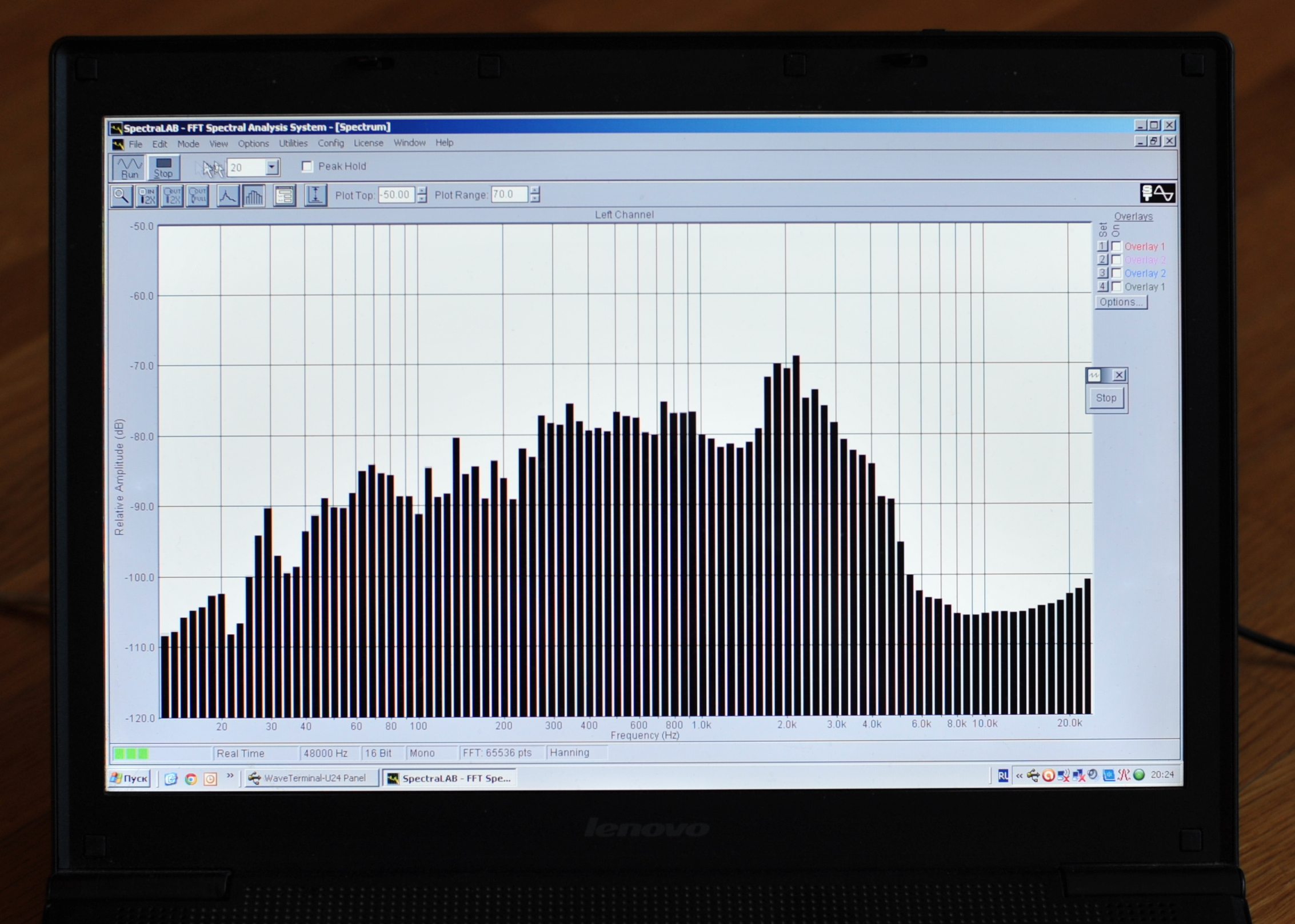Switch to line plot view
Image resolution: width=1295 pixels, height=924 pixels.
tap(227, 196)
